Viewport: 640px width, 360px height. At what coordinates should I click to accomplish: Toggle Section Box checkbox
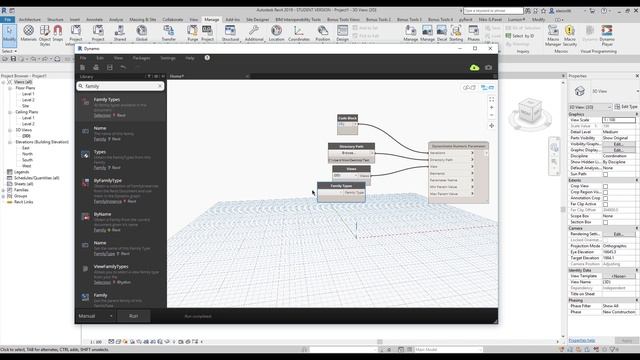(x=605, y=222)
